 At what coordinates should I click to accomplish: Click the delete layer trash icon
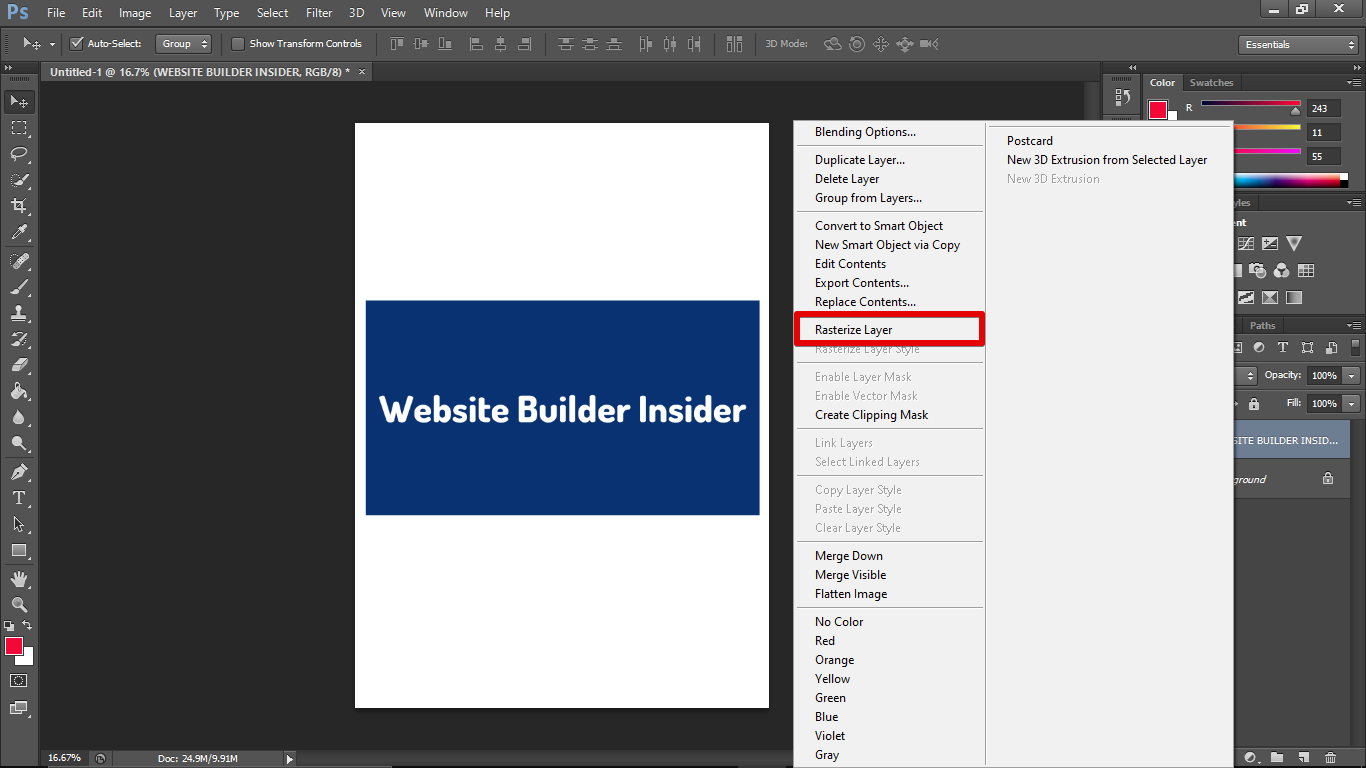(1330, 758)
